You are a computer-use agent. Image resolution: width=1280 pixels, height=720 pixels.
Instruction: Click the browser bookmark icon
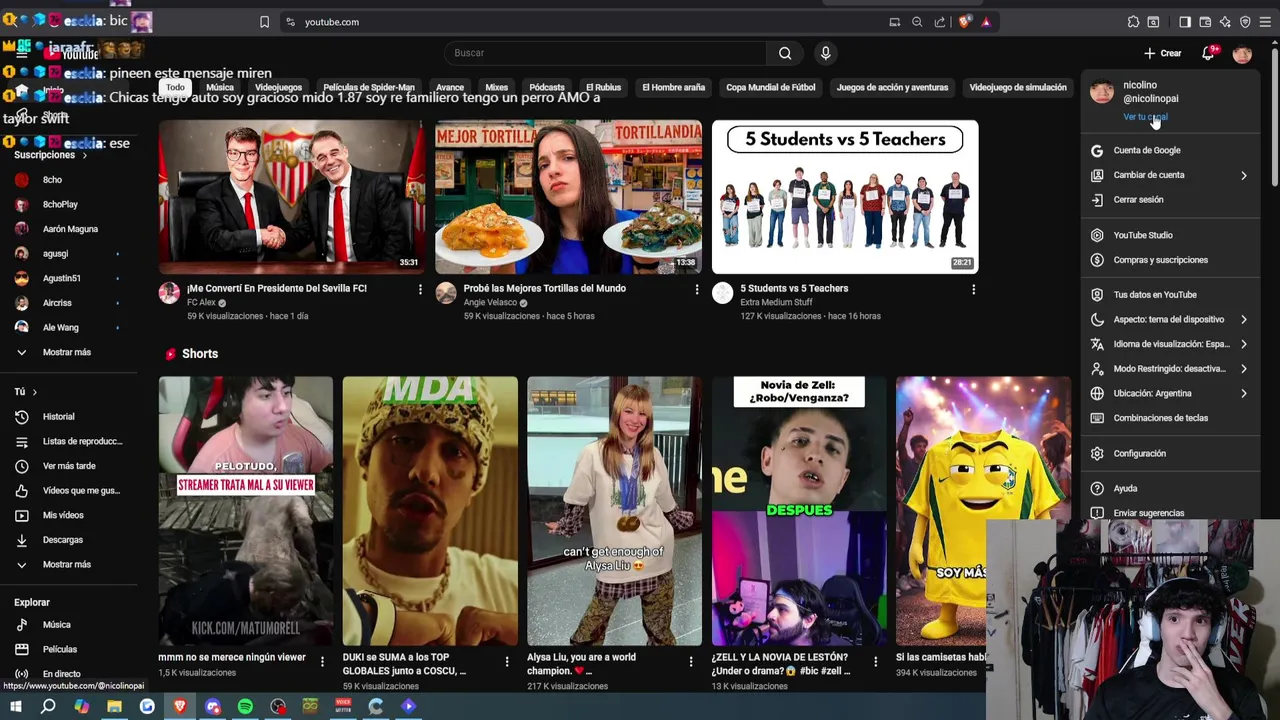click(x=264, y=22)
